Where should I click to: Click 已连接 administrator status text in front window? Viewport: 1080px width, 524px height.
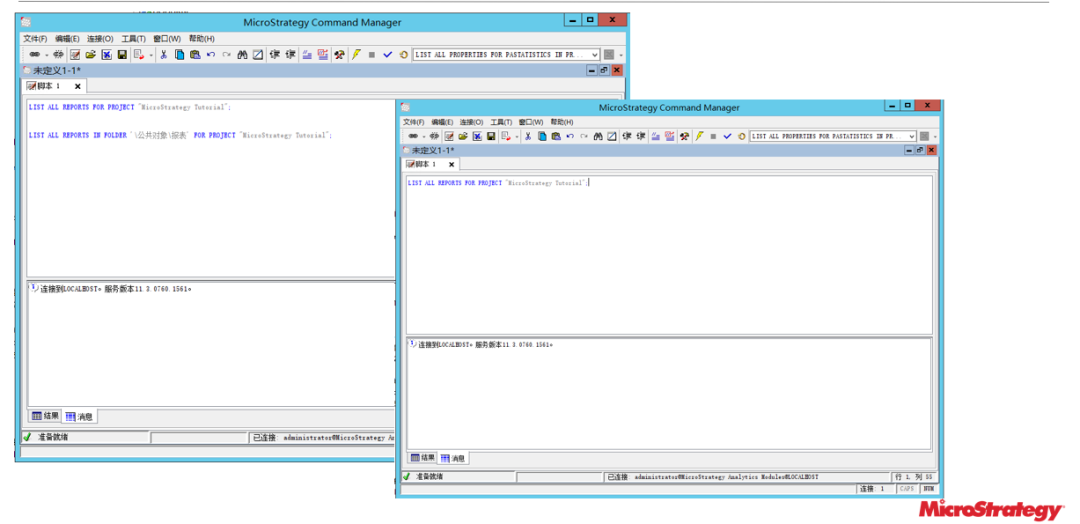click(x=712, y=476)
